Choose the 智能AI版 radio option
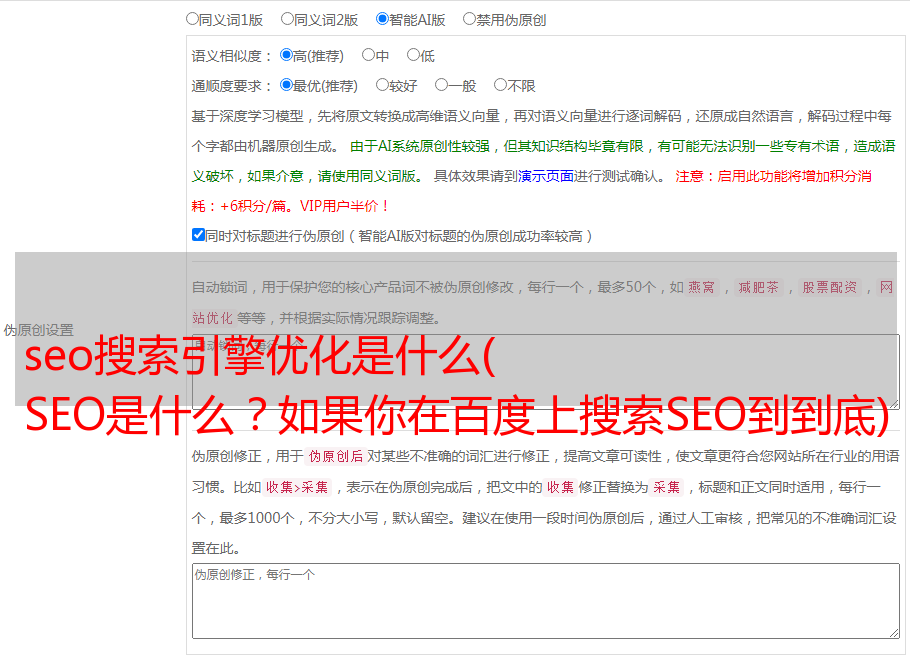This screenshot has height=658, width=911. [x=382, y=19]
